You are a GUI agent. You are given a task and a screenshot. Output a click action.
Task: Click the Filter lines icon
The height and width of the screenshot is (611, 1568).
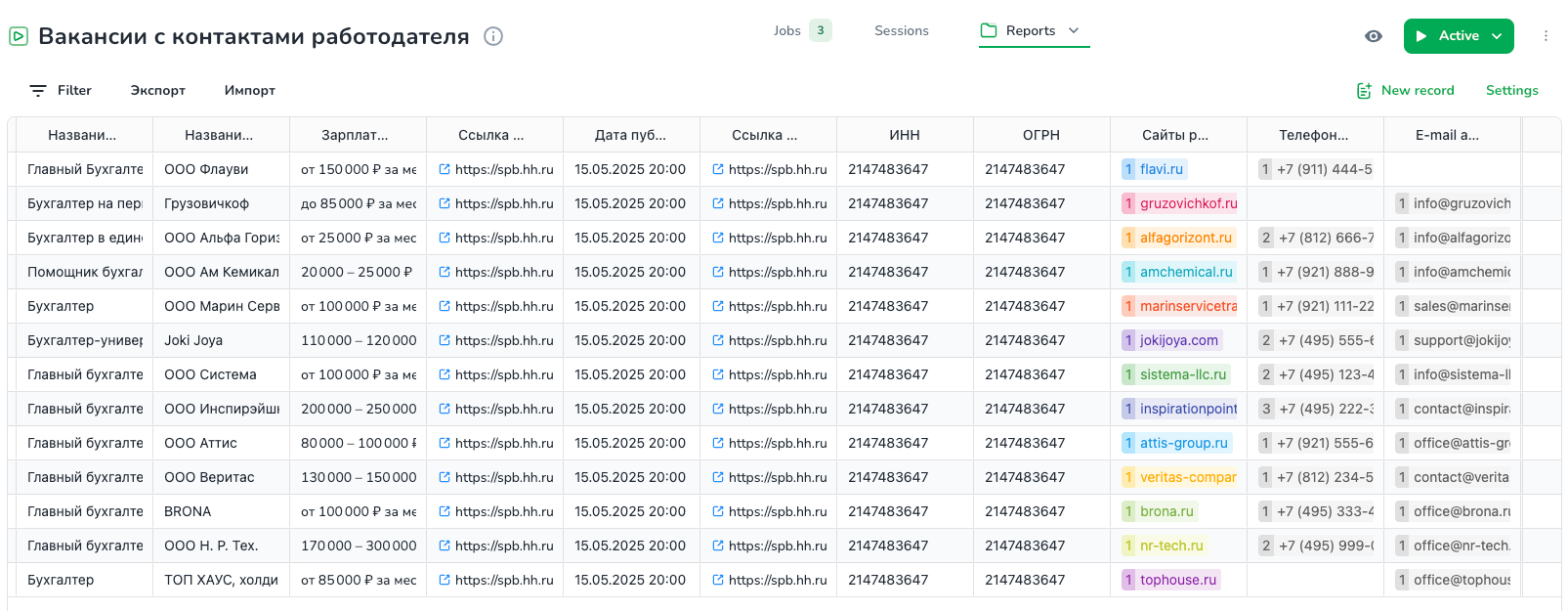tap(38, 90)
